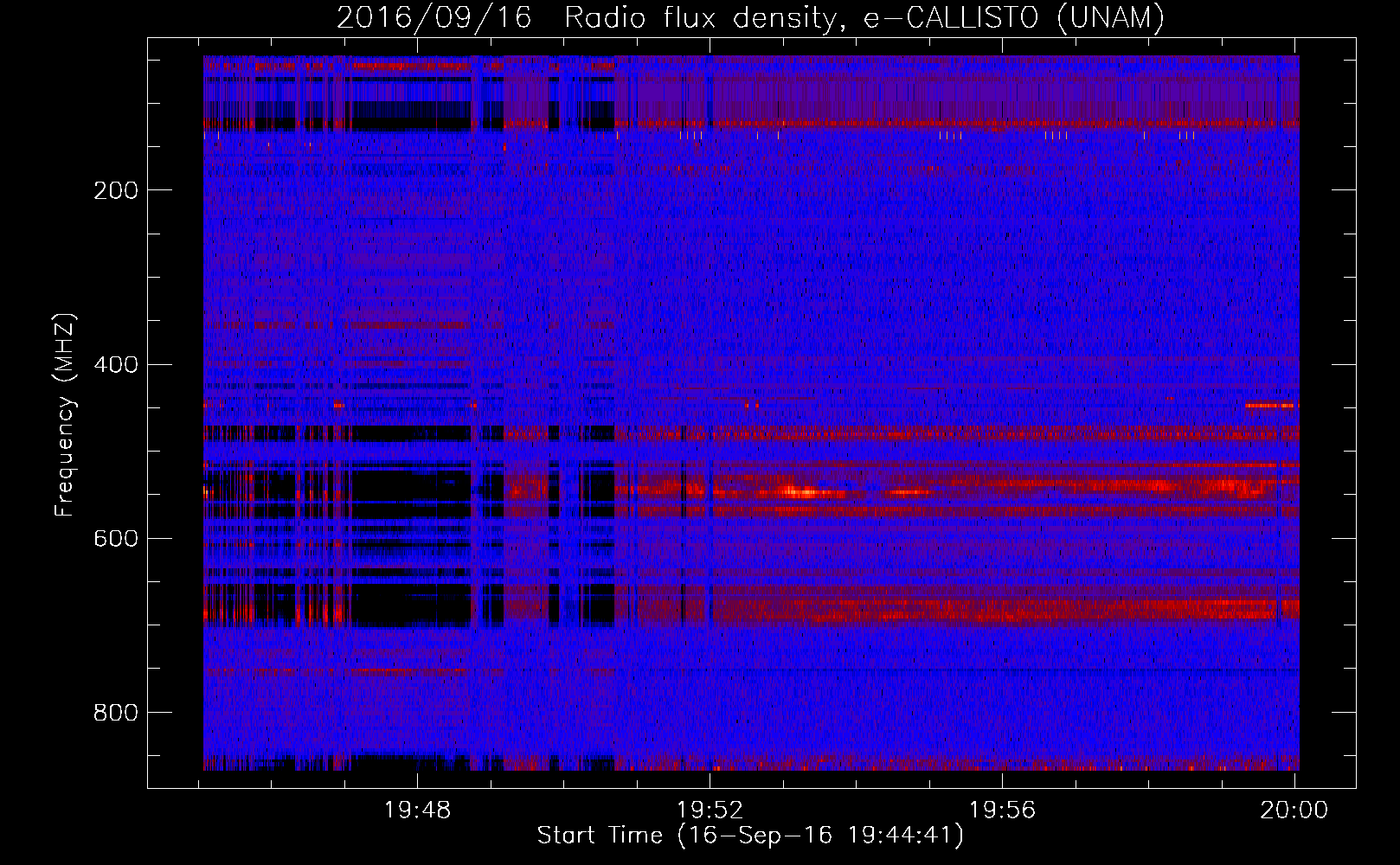Click the '600' frequency tick label
The height and width of the screenshot is (865, 1400).
[116, 538]
